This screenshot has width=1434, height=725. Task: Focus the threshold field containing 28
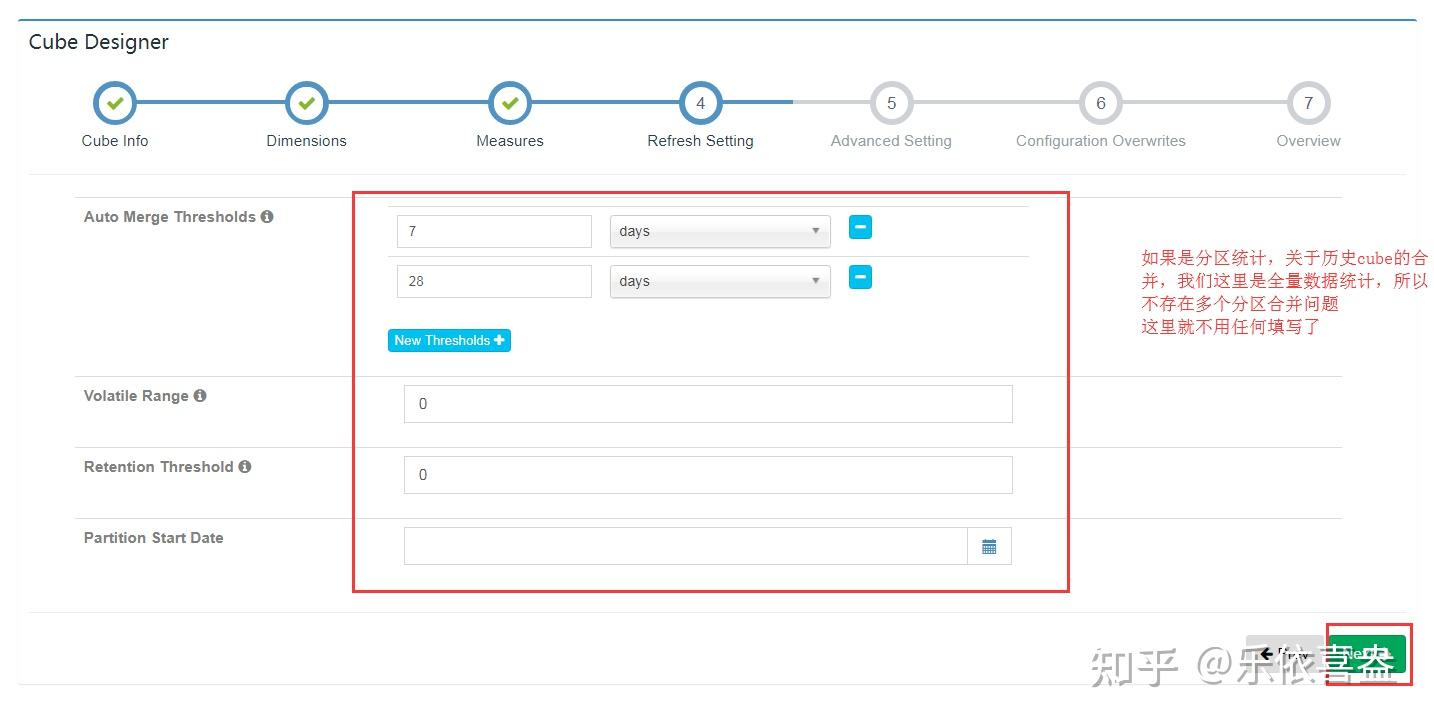(494, 281)
